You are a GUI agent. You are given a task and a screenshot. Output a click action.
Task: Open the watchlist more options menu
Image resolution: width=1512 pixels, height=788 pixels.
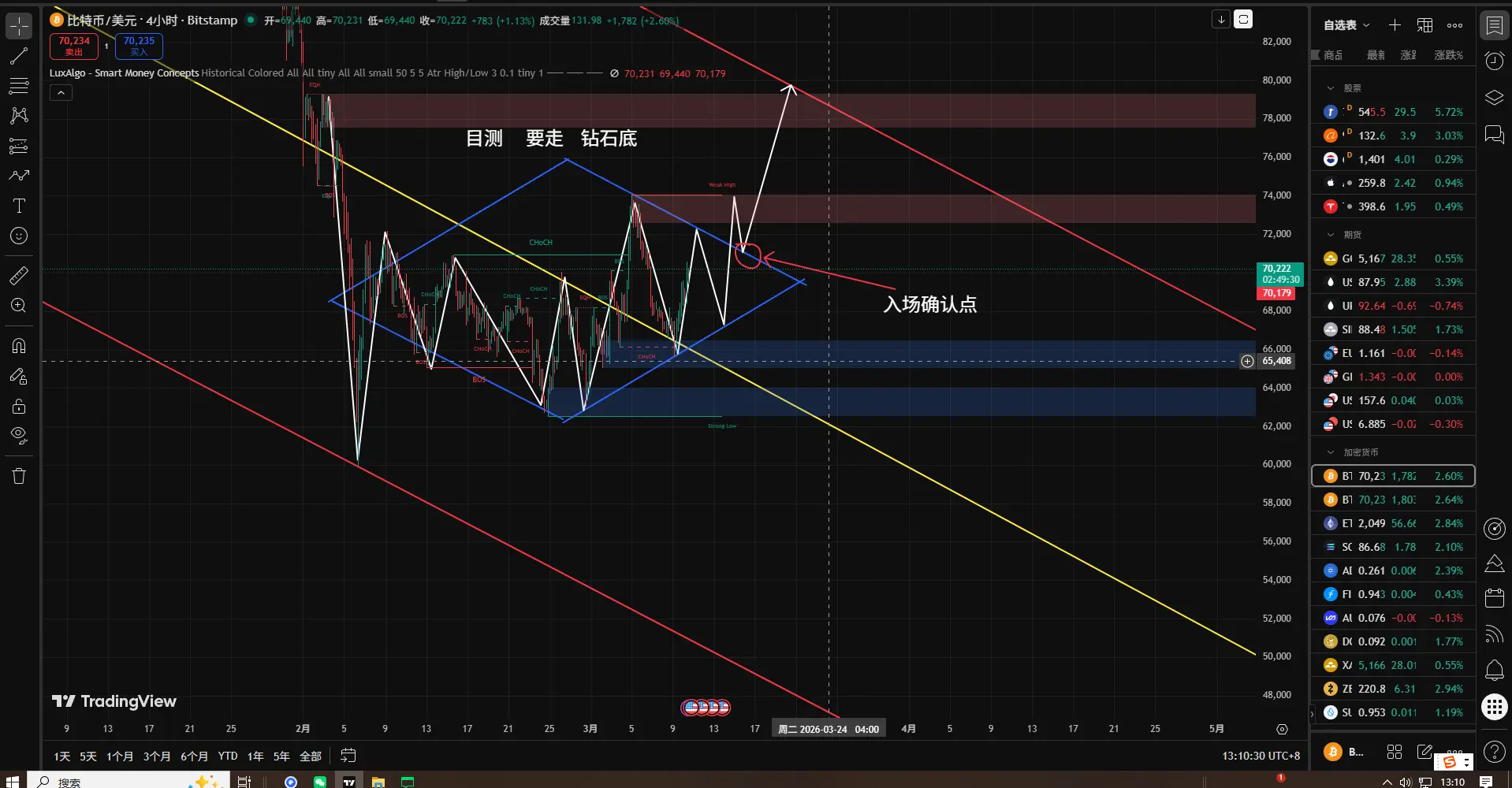pos(1454,25)
